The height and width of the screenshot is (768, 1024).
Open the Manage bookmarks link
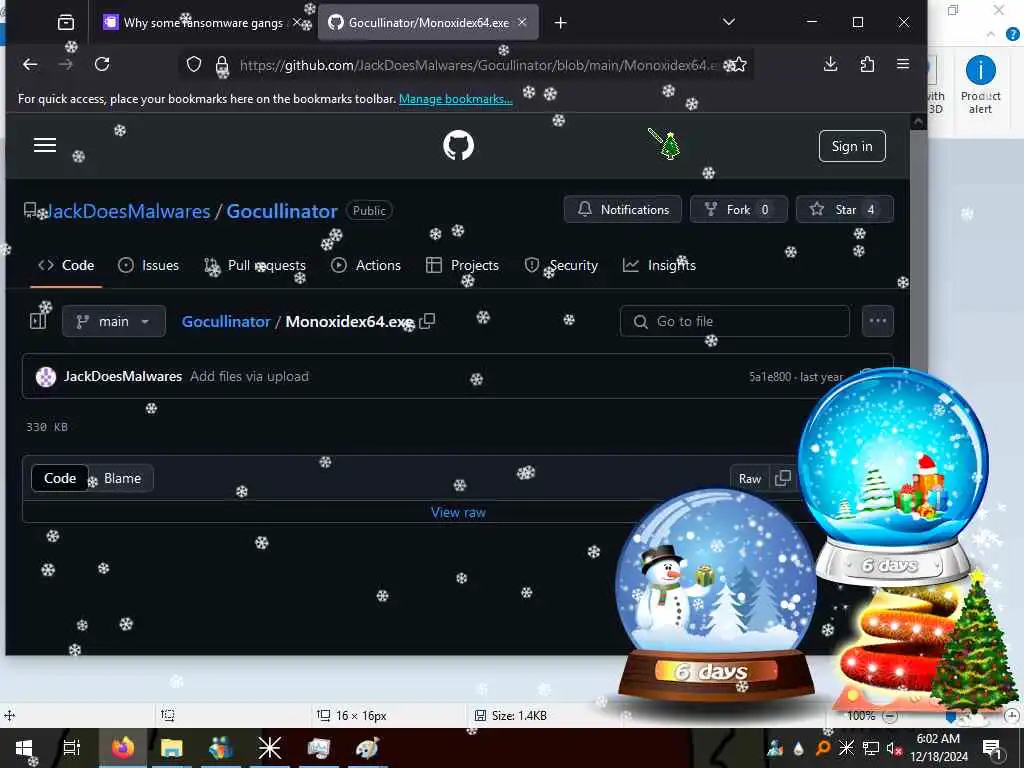(x=456, y=99)
